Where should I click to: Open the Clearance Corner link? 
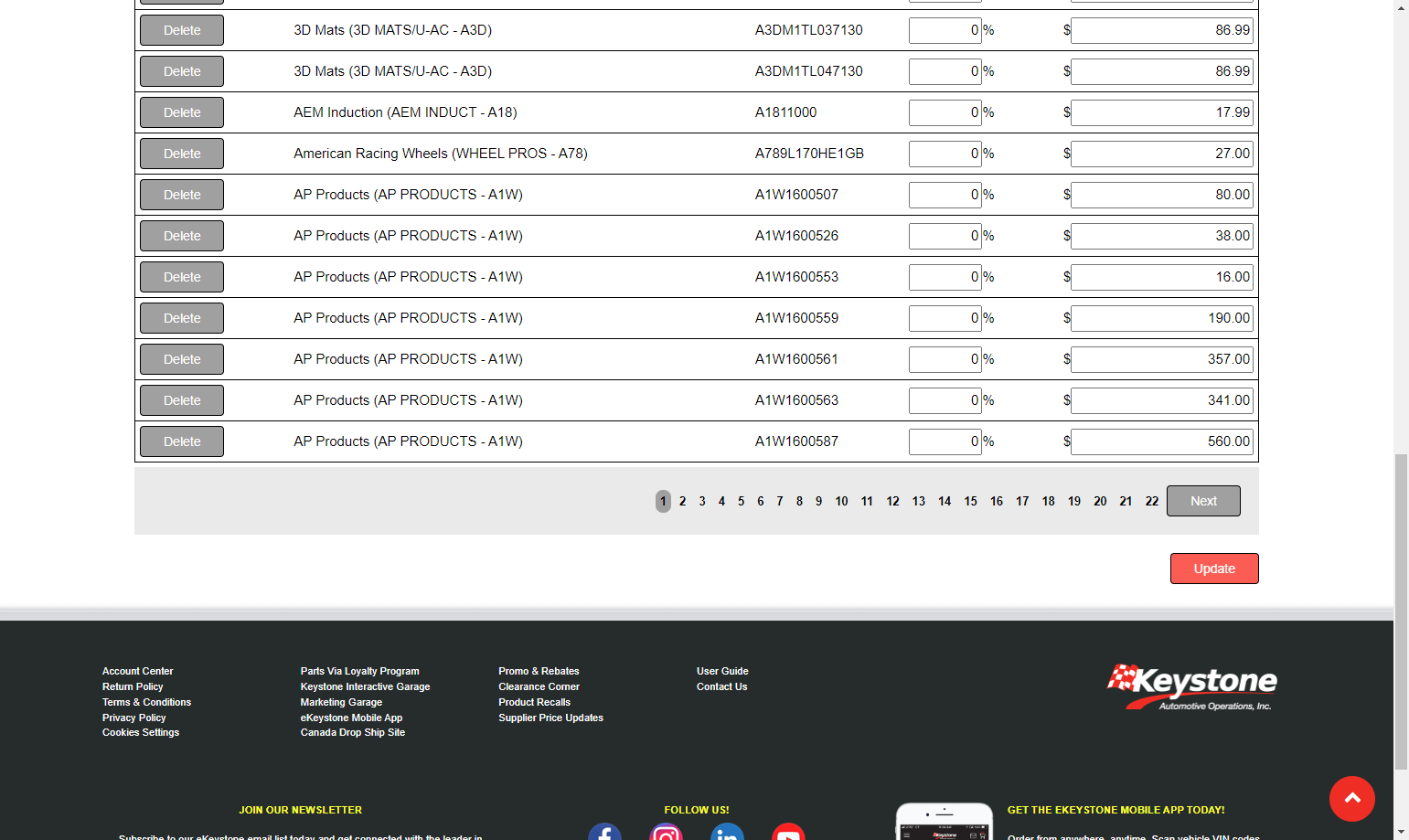coord(539,686)
